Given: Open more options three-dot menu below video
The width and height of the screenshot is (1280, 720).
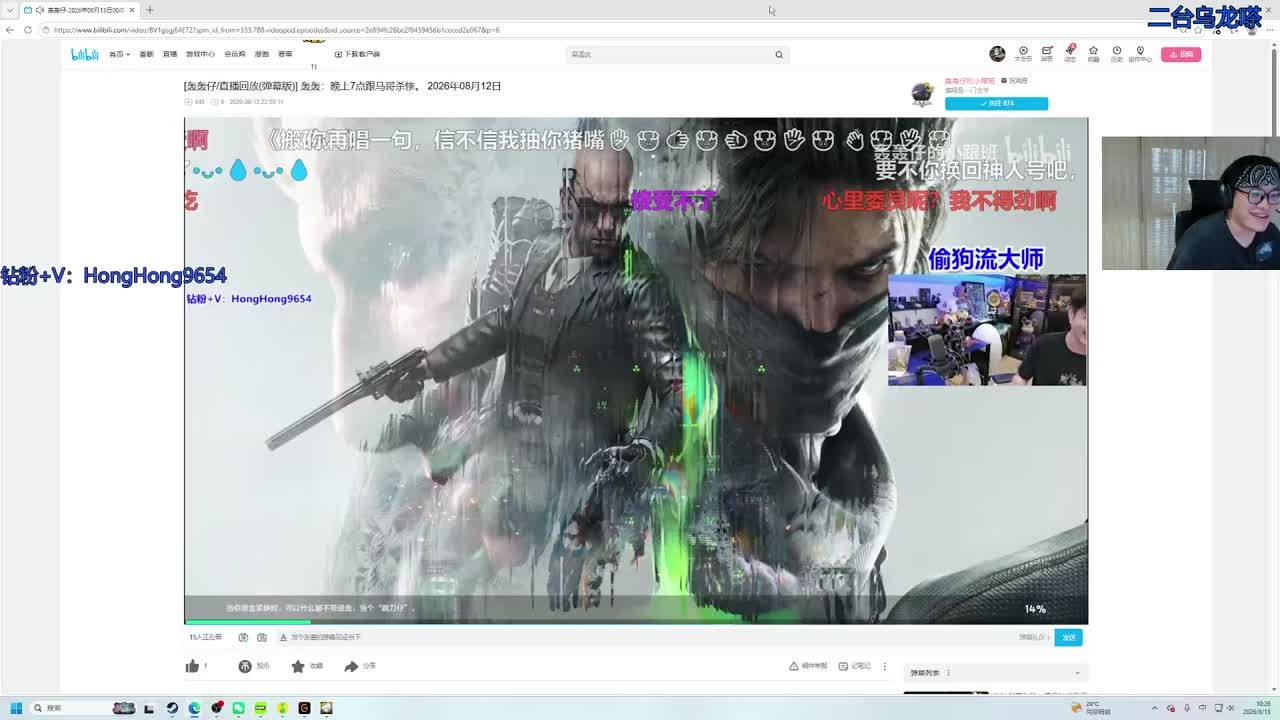Looking at the screenshot, I should pyautogui.click(x=884, y=666).
